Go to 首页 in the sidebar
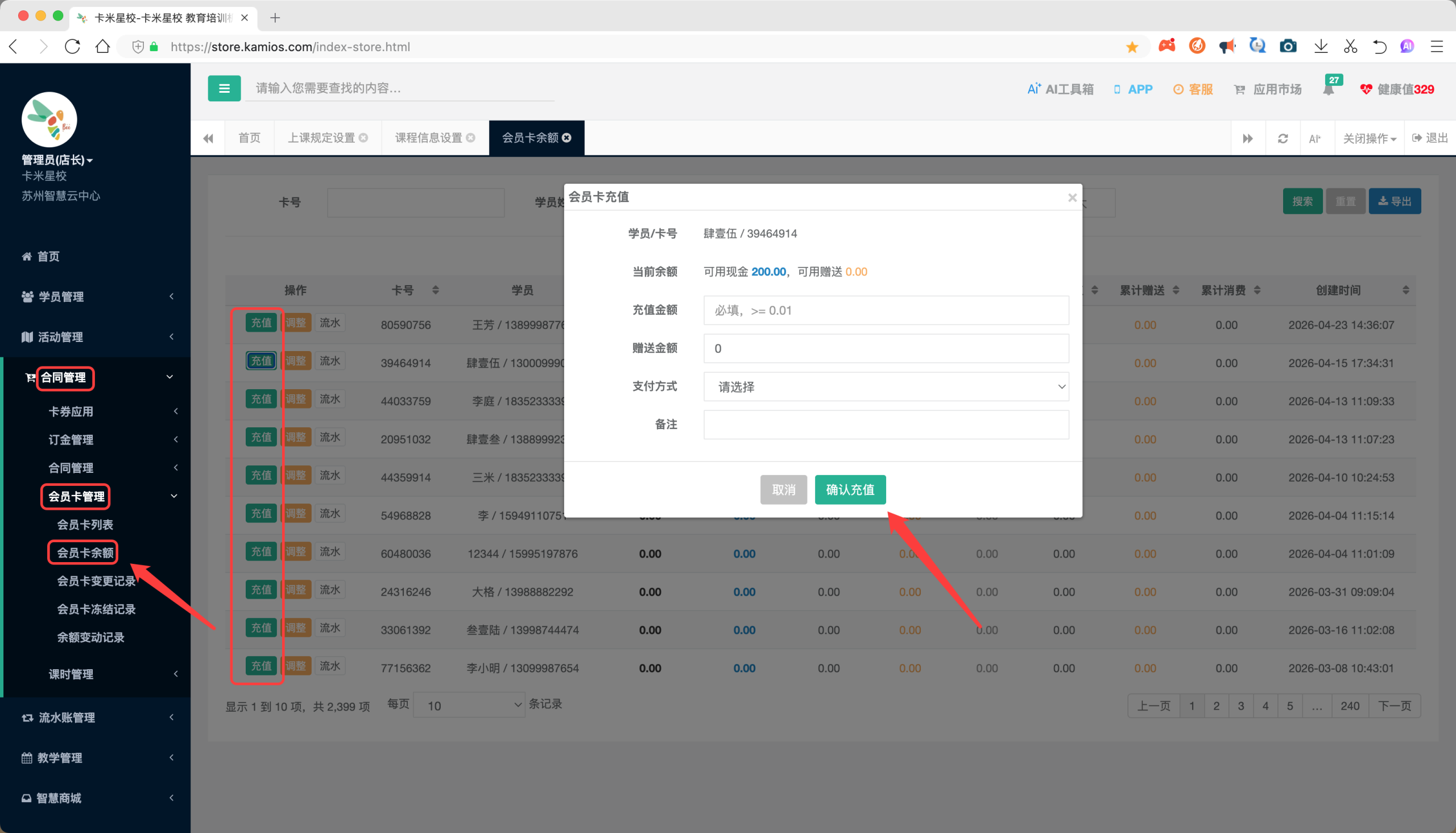 [40, 256]
